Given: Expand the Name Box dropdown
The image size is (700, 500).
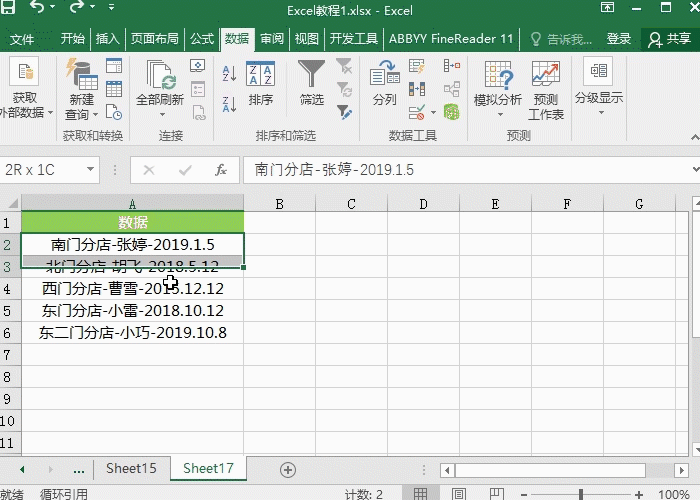Looking at the screenshot, I should coord(90,169).
